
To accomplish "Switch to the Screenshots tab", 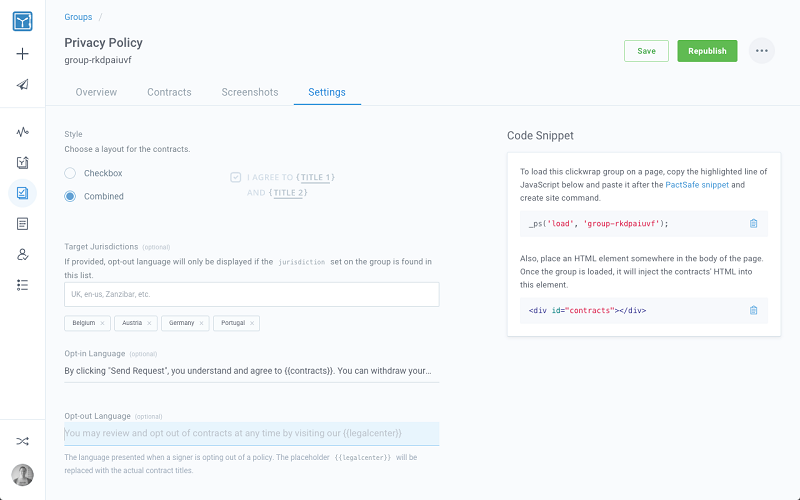I will (x=250, y=92).
